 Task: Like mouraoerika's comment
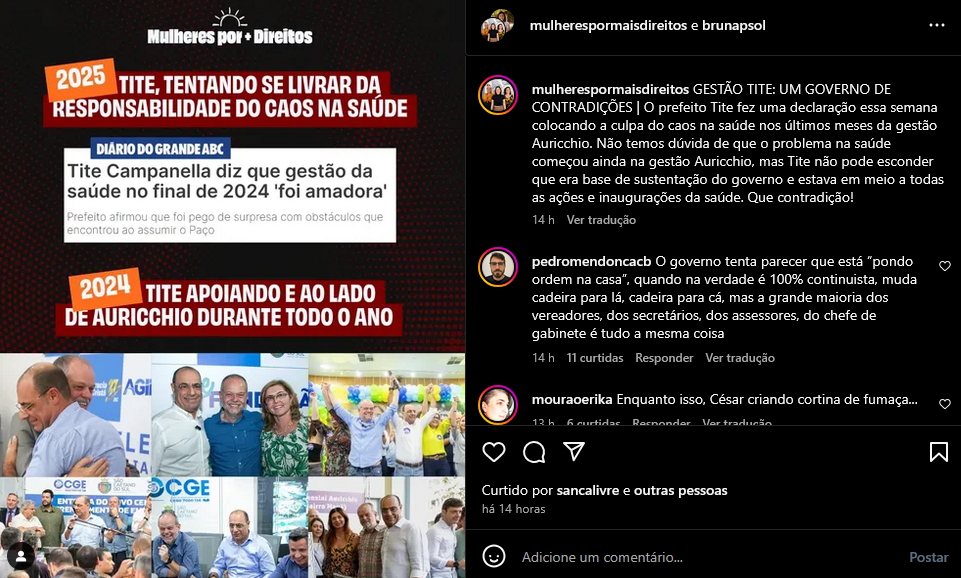click(x=944, y=404)
